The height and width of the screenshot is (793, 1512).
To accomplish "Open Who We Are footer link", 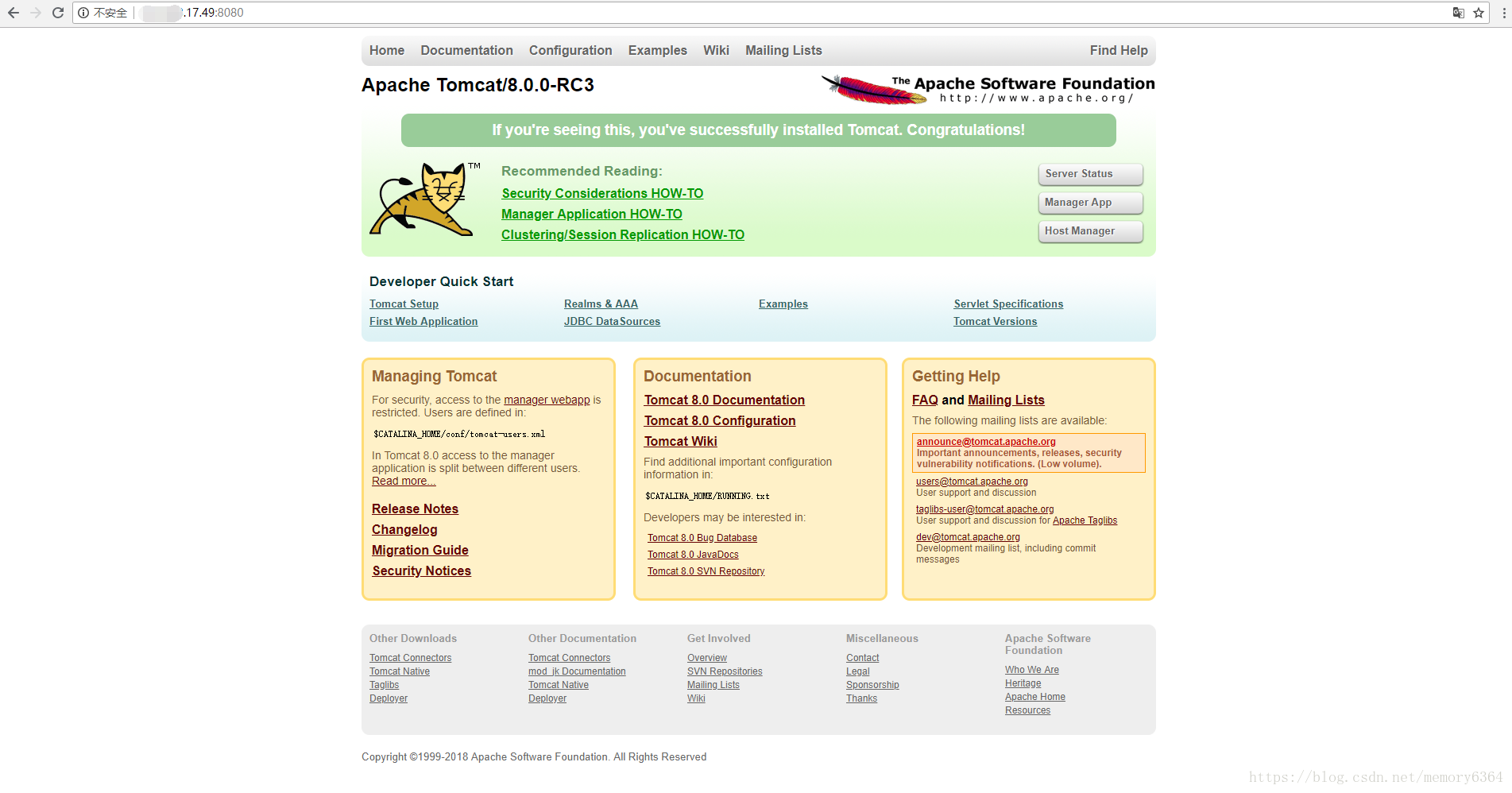I will click(1032, 671).
